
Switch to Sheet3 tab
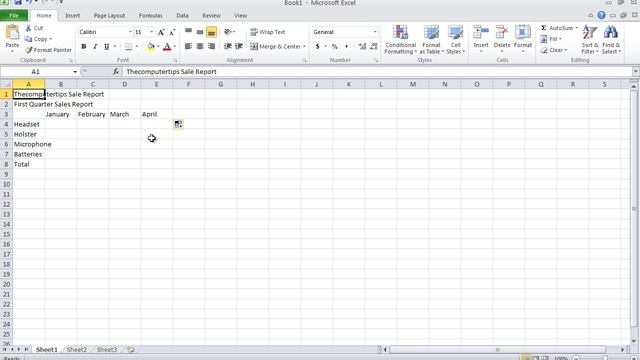pyautogui.click(x=107, y=349)
